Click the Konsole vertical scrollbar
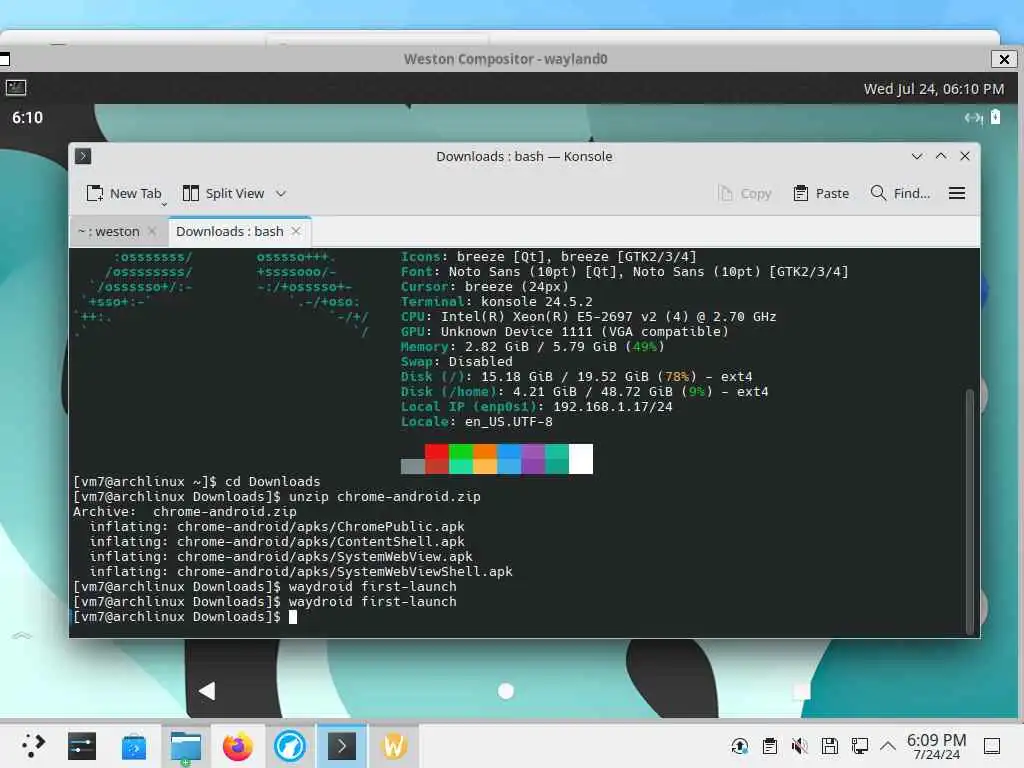1024x768 pixels. 970,511
